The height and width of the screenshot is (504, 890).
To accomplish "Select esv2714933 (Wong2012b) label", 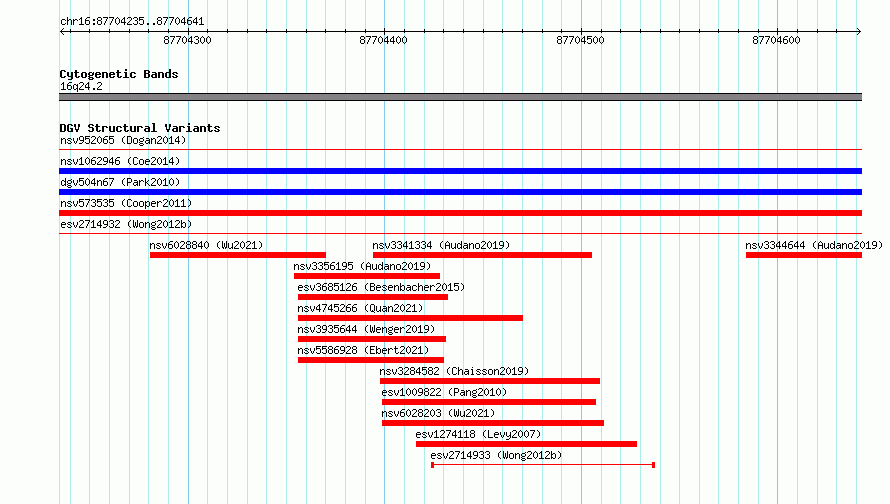I will pyautogui.click(x=496, y=455).
